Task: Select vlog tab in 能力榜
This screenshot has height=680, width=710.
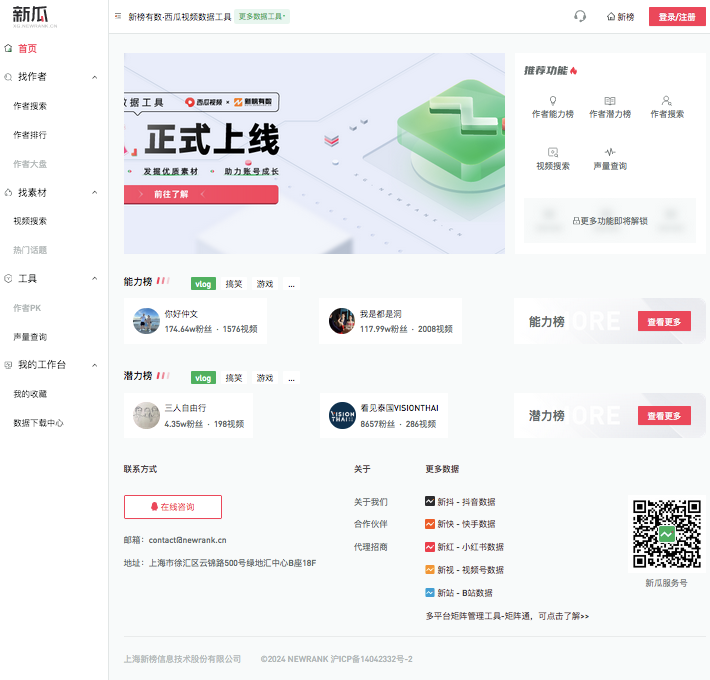Action: (203, 284)
